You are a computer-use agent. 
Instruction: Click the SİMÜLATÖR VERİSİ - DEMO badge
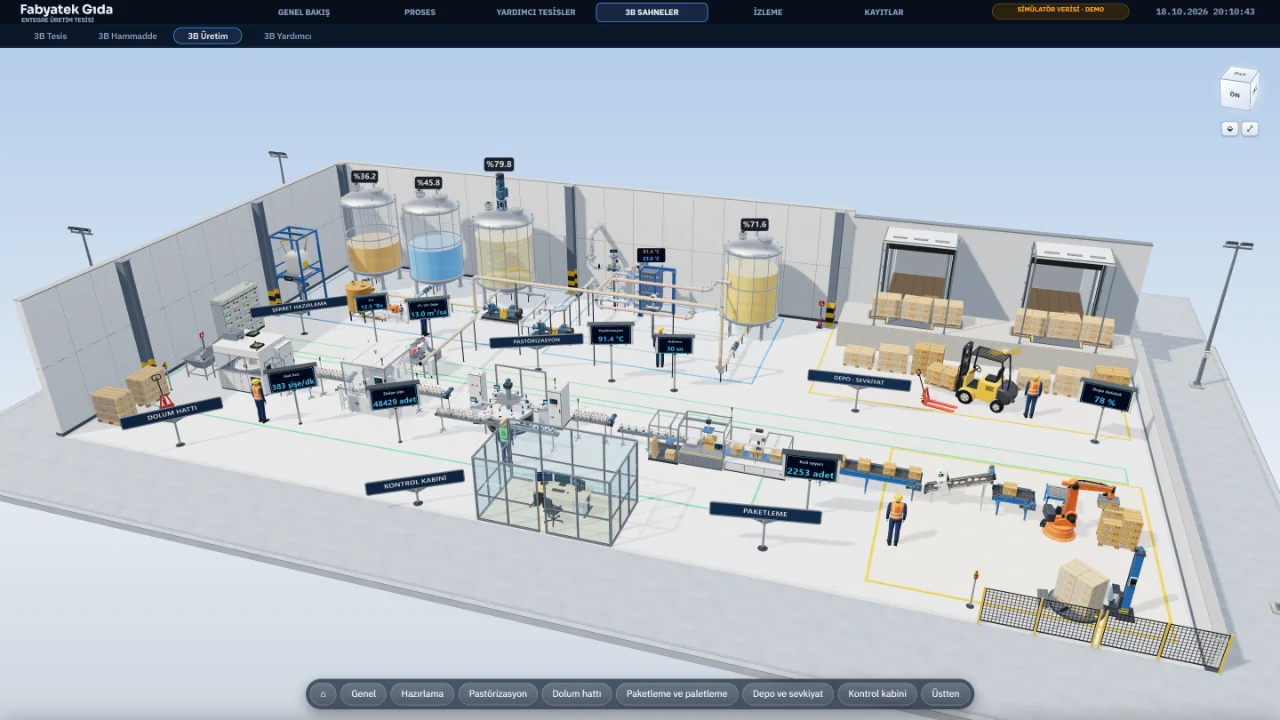tap(1060, 11)
